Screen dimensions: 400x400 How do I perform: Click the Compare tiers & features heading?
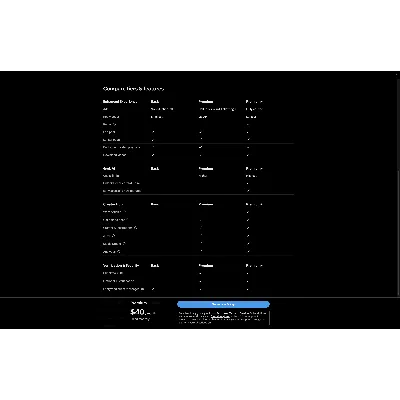coord(133,89)
